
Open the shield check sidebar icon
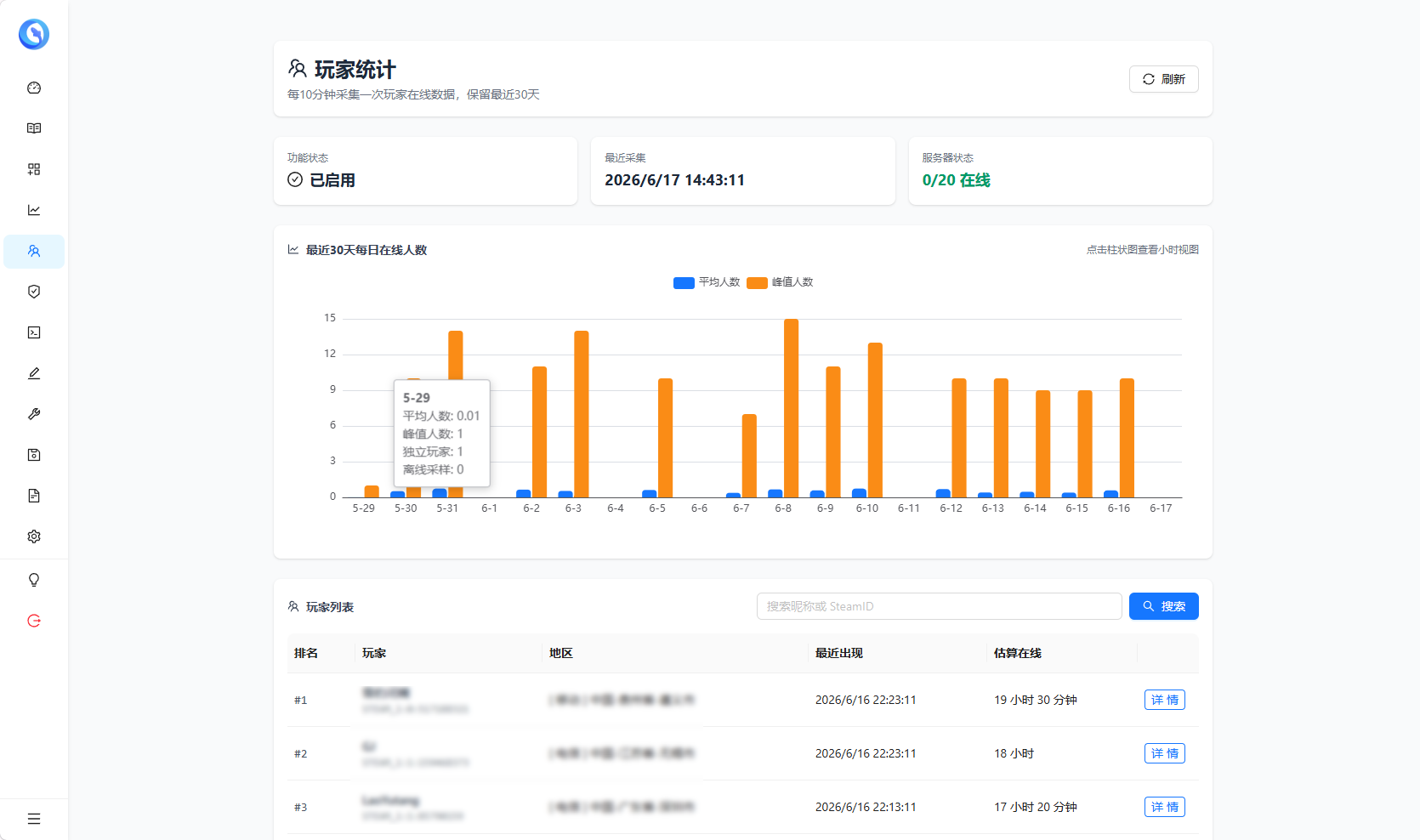tap(34, 292)
